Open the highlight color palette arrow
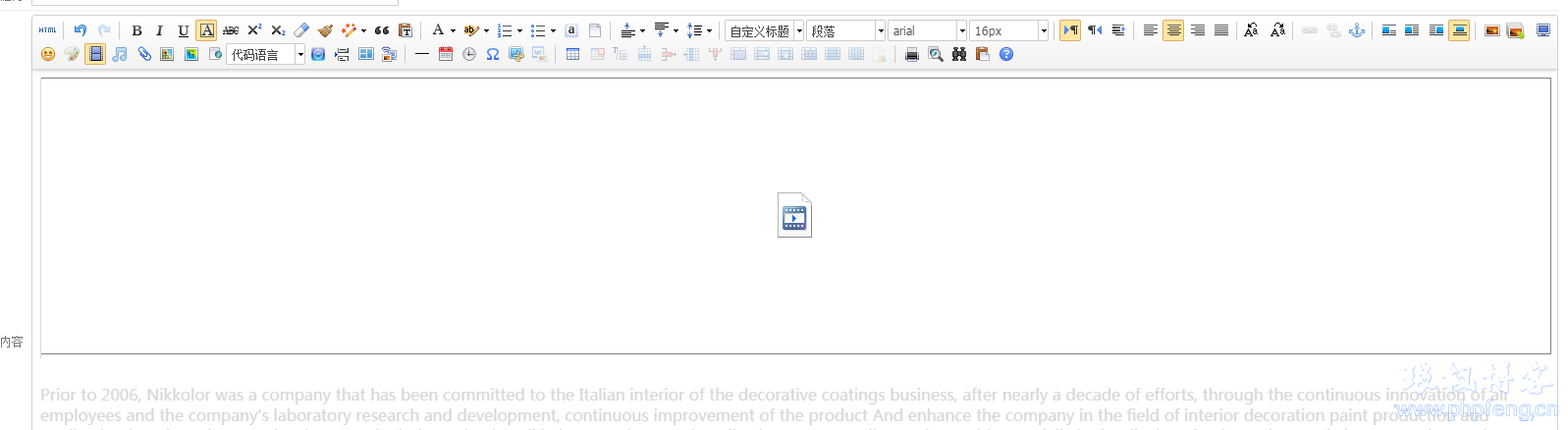The image size is (1568, 430). tap(486, 30)
